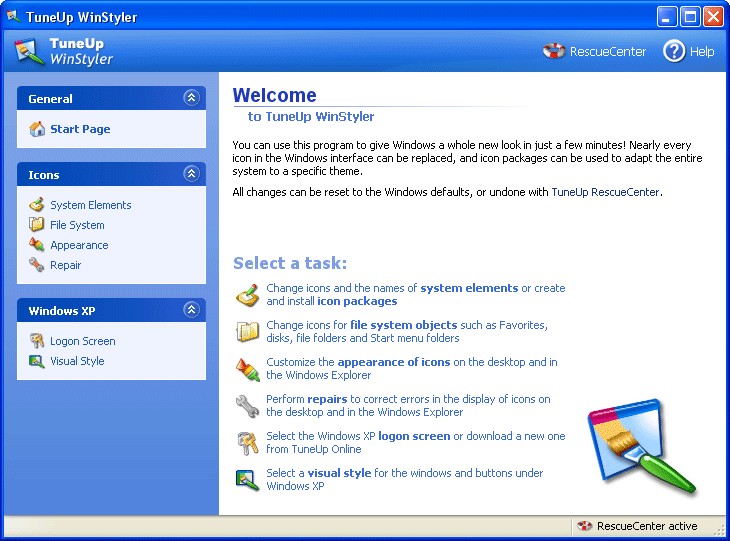Open the TuneUp RescueCenter link in text
Screen dimensions: 730x541
pyautogui.click(x=605, y=192)
